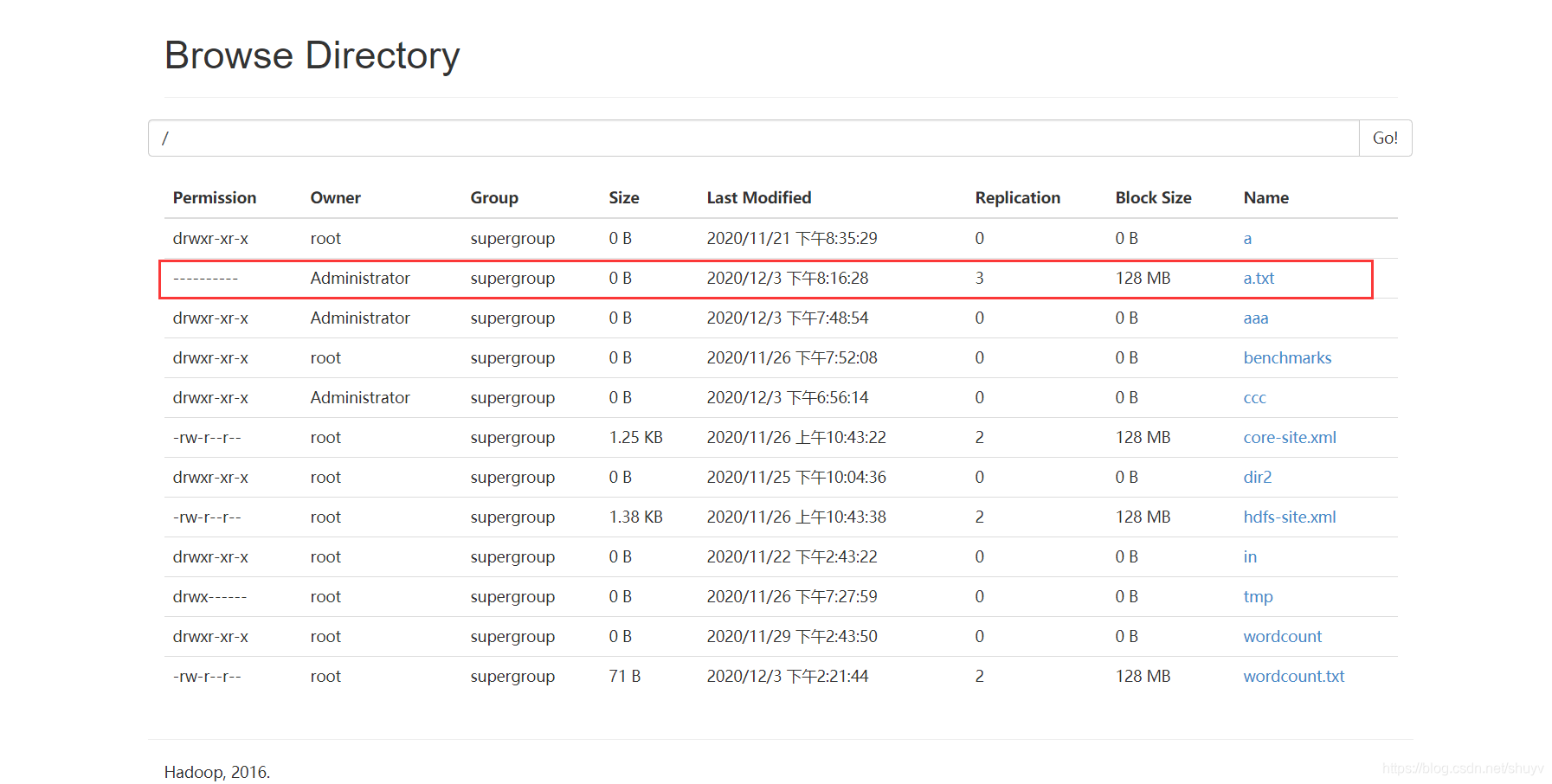Open the 'ccc' directory link
This screenshot has width=1552, height=784.
point(1254,398)
